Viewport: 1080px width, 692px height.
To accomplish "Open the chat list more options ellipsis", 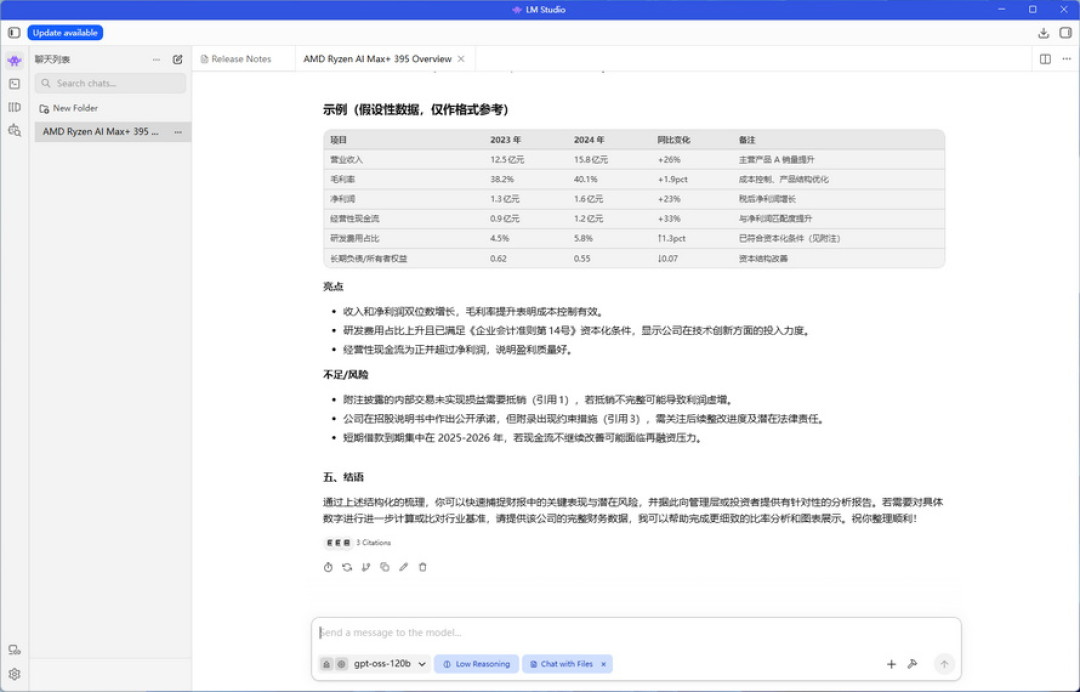I will (x=156, y=60).
